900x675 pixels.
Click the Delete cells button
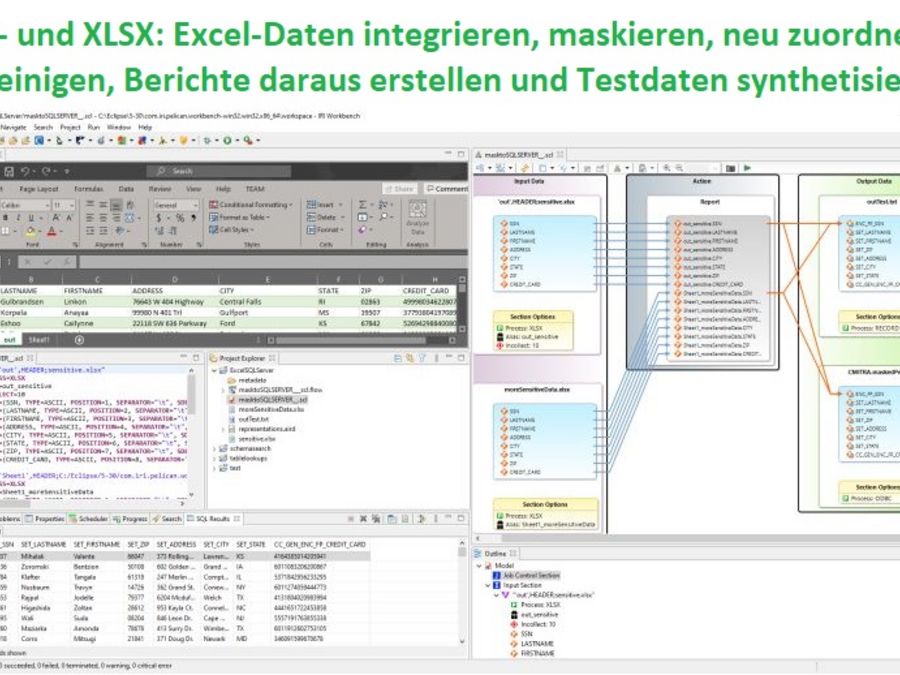(323, 217)
